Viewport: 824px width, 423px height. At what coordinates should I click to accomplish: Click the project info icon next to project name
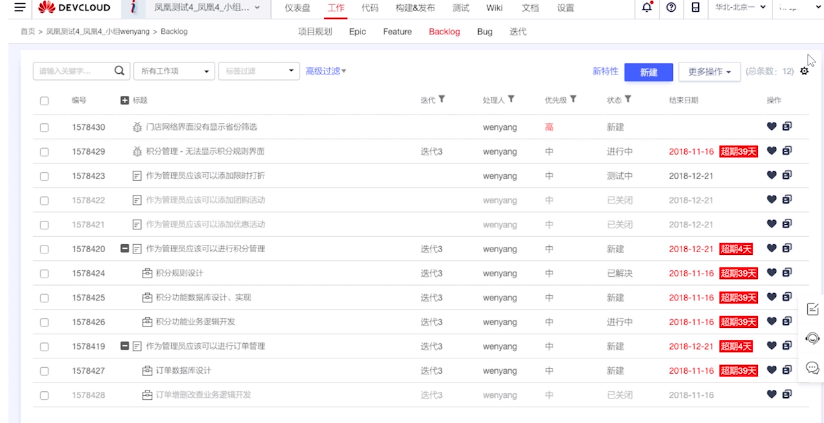pos(134,7)
